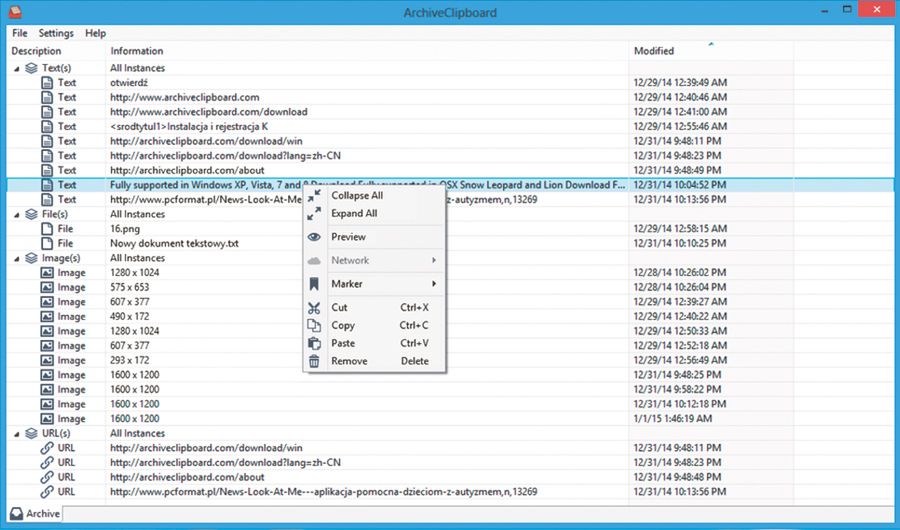Collapse the Image(s) tree group
This screenshot has height=530, width=900.
[x=17, y=258]
